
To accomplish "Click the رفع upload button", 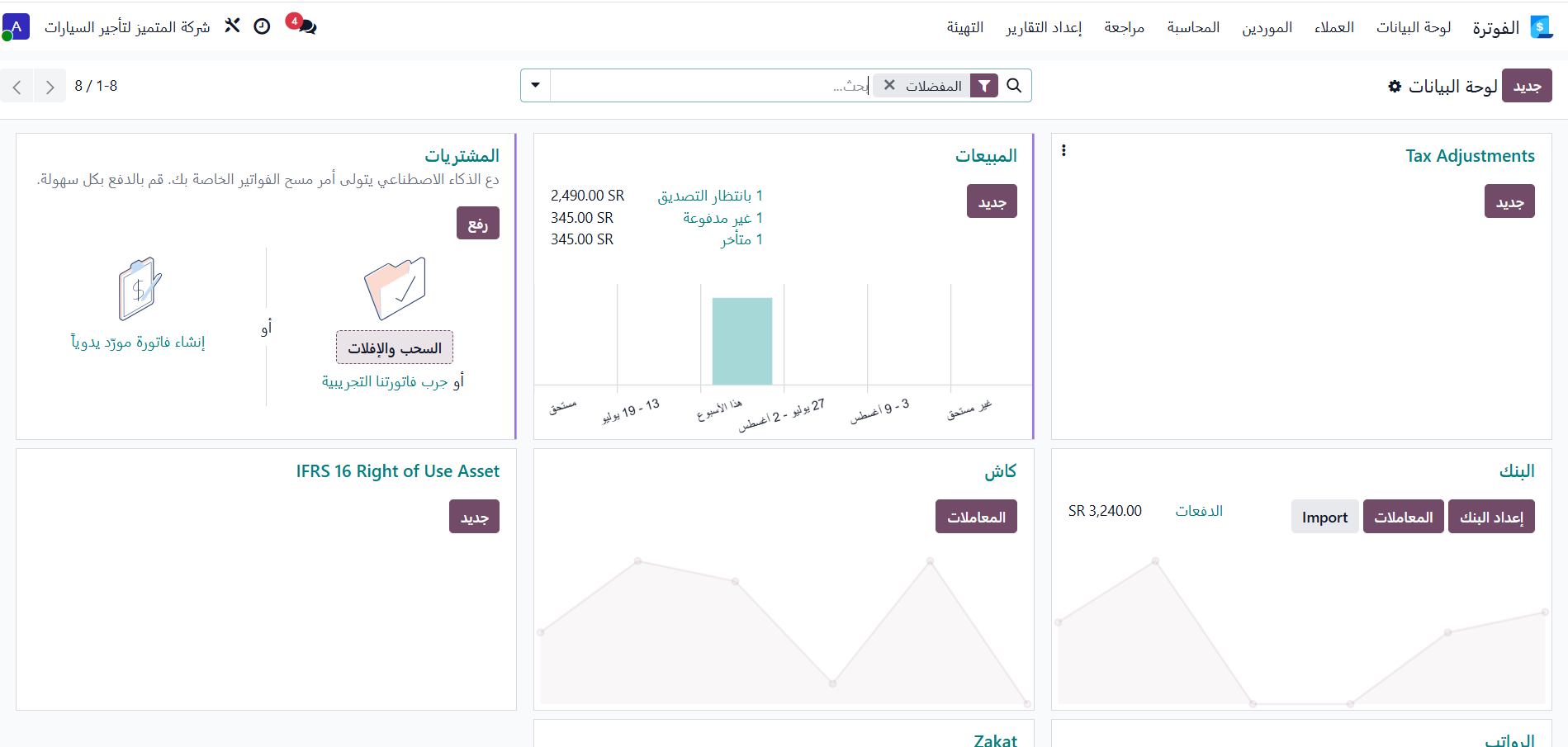I will (x=478, y=223).
